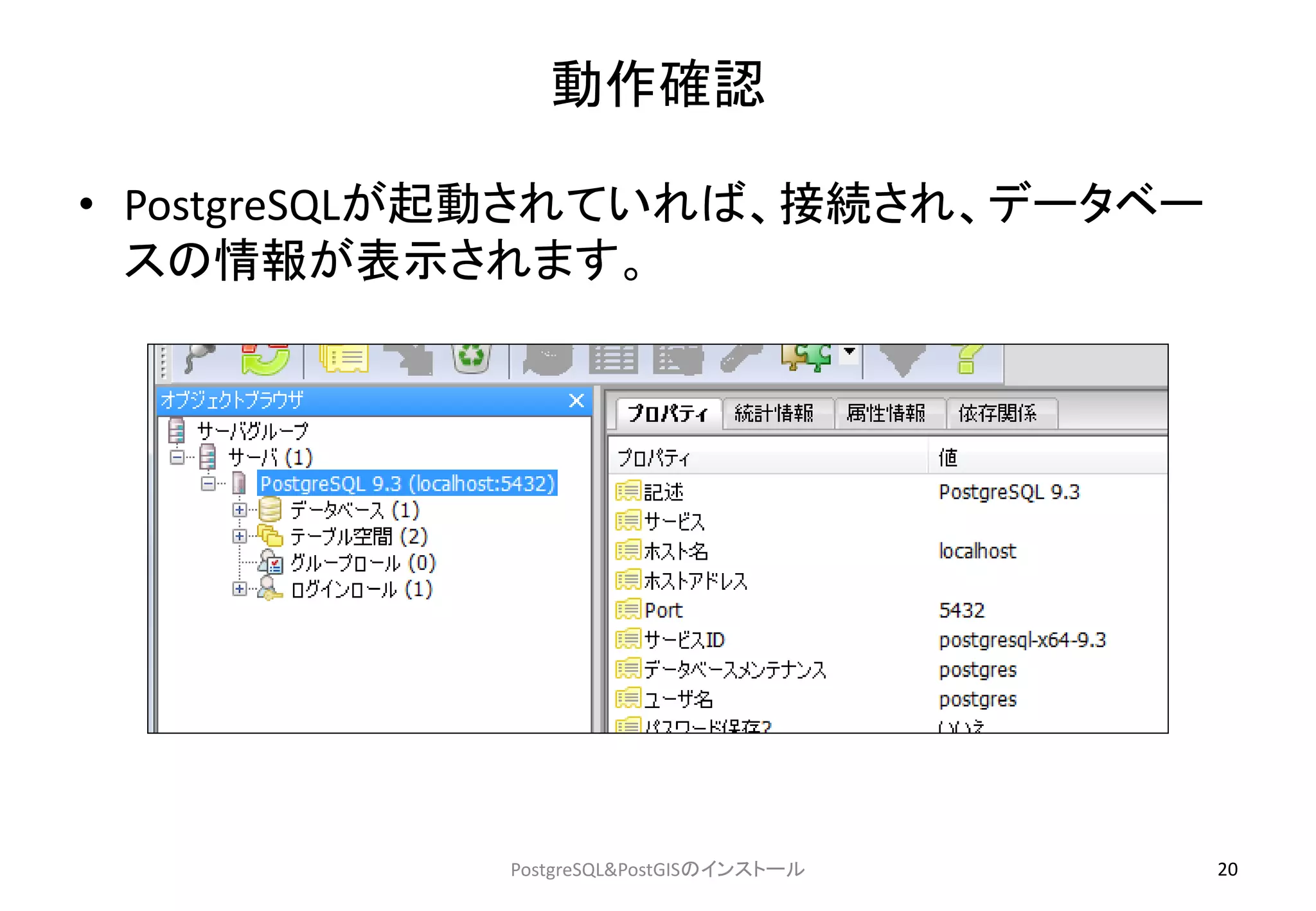Select the 記述 property row
1316x911 pixels.
tap(888, 492)
